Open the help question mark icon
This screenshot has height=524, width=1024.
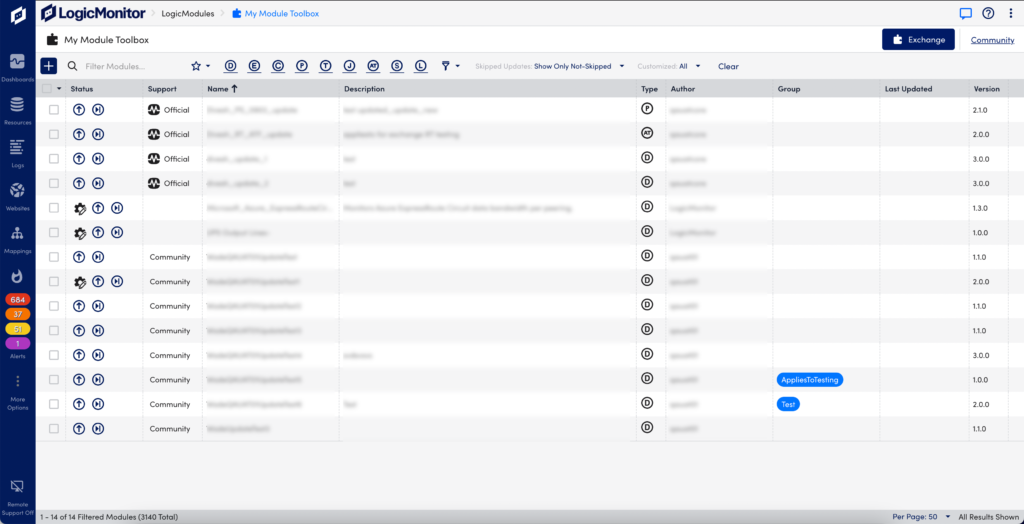987,13
